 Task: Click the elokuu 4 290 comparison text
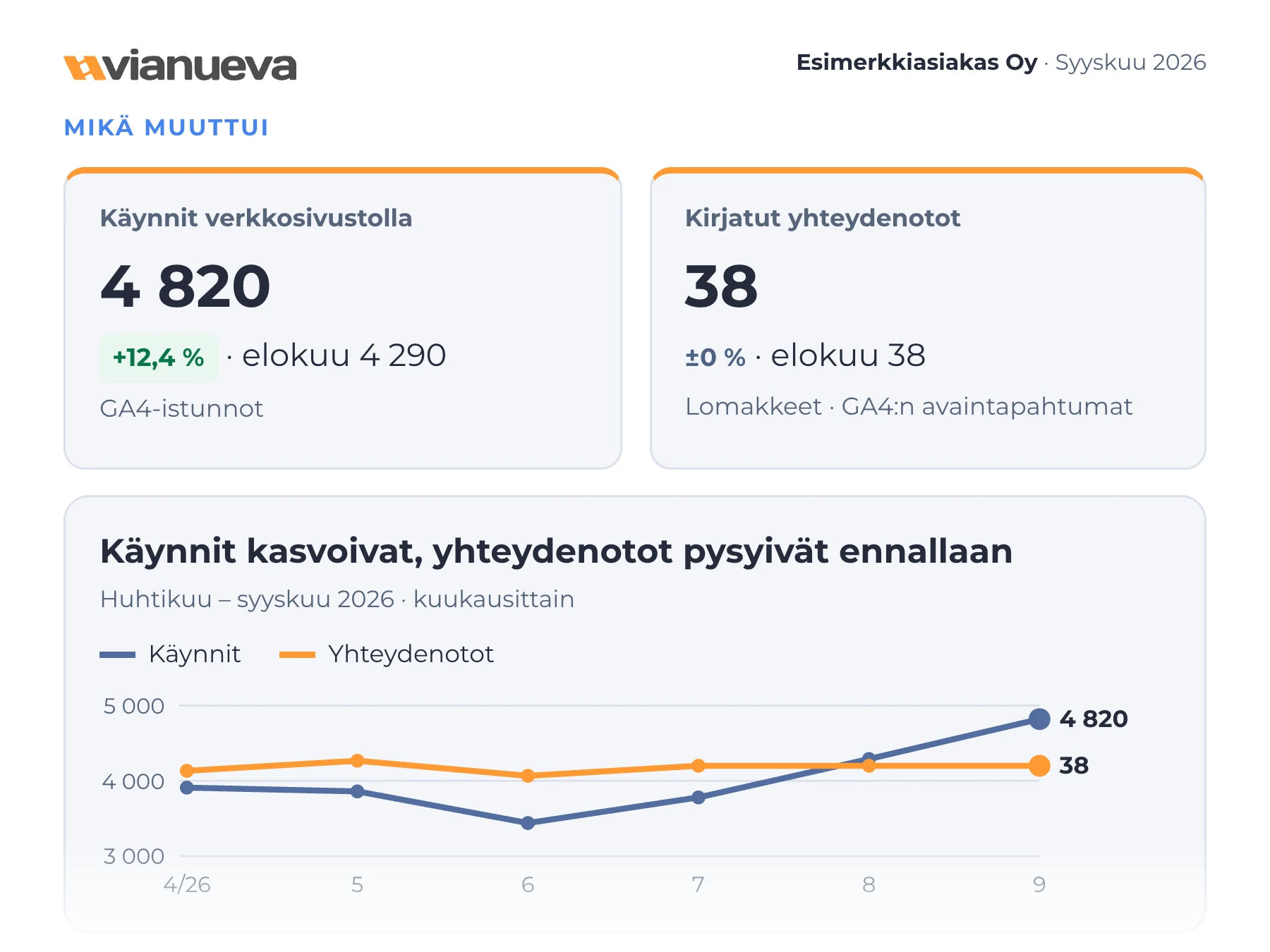[344, 355]
